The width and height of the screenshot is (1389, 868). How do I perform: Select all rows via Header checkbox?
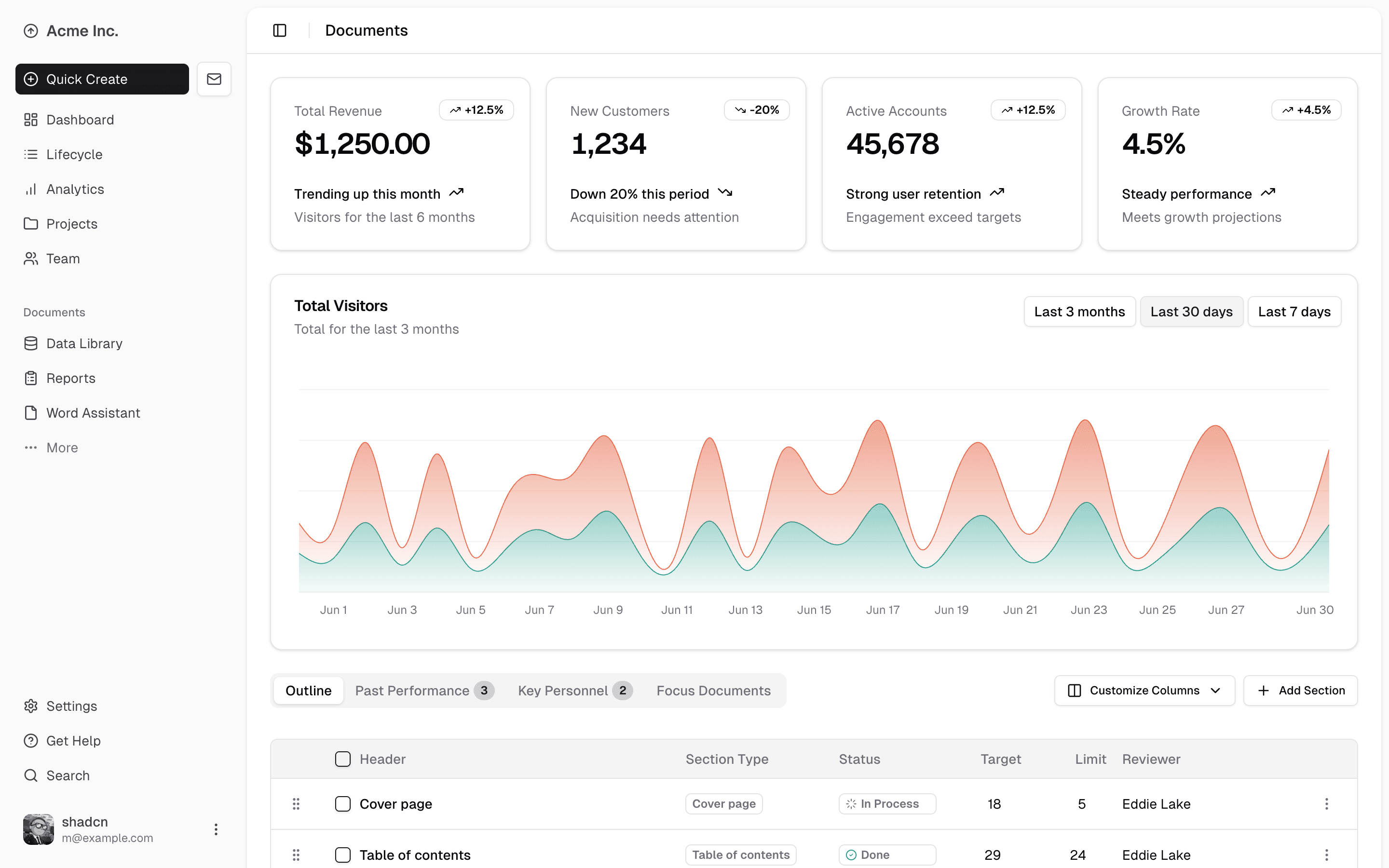click(x=342, y=759)
